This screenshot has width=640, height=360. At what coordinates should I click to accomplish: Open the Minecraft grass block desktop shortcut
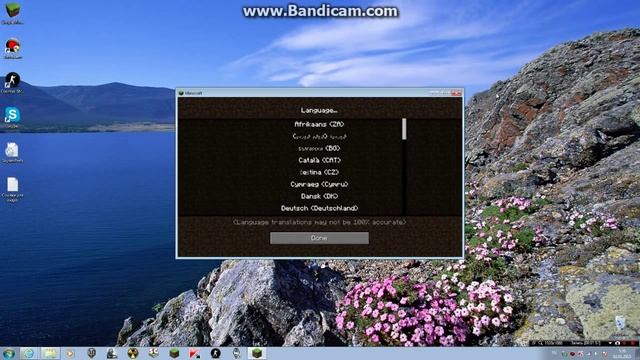(x=12, y=13)
